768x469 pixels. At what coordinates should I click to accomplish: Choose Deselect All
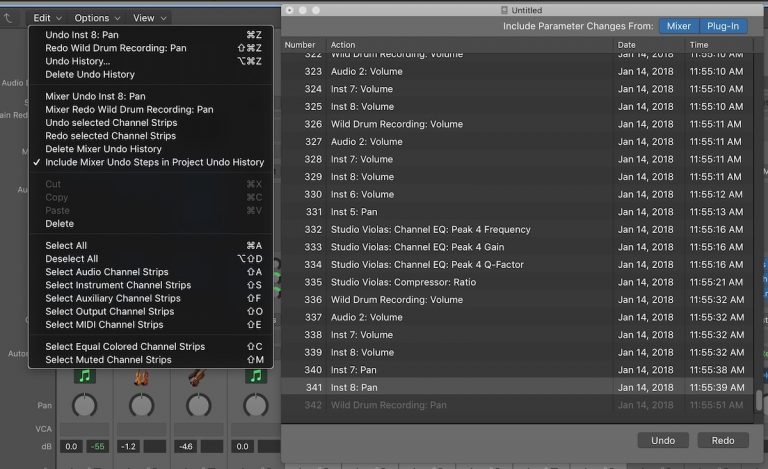click(x=149, y=259)
